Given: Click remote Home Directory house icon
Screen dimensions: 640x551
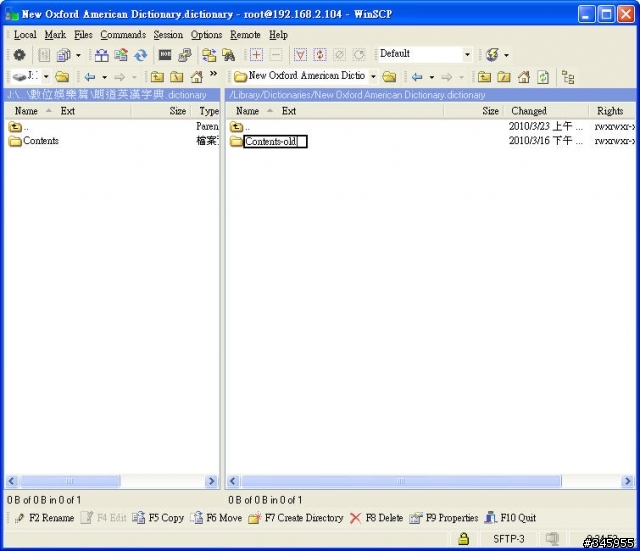Looking at the screenshot, I should pyautogui.click(x=524, y=77).
